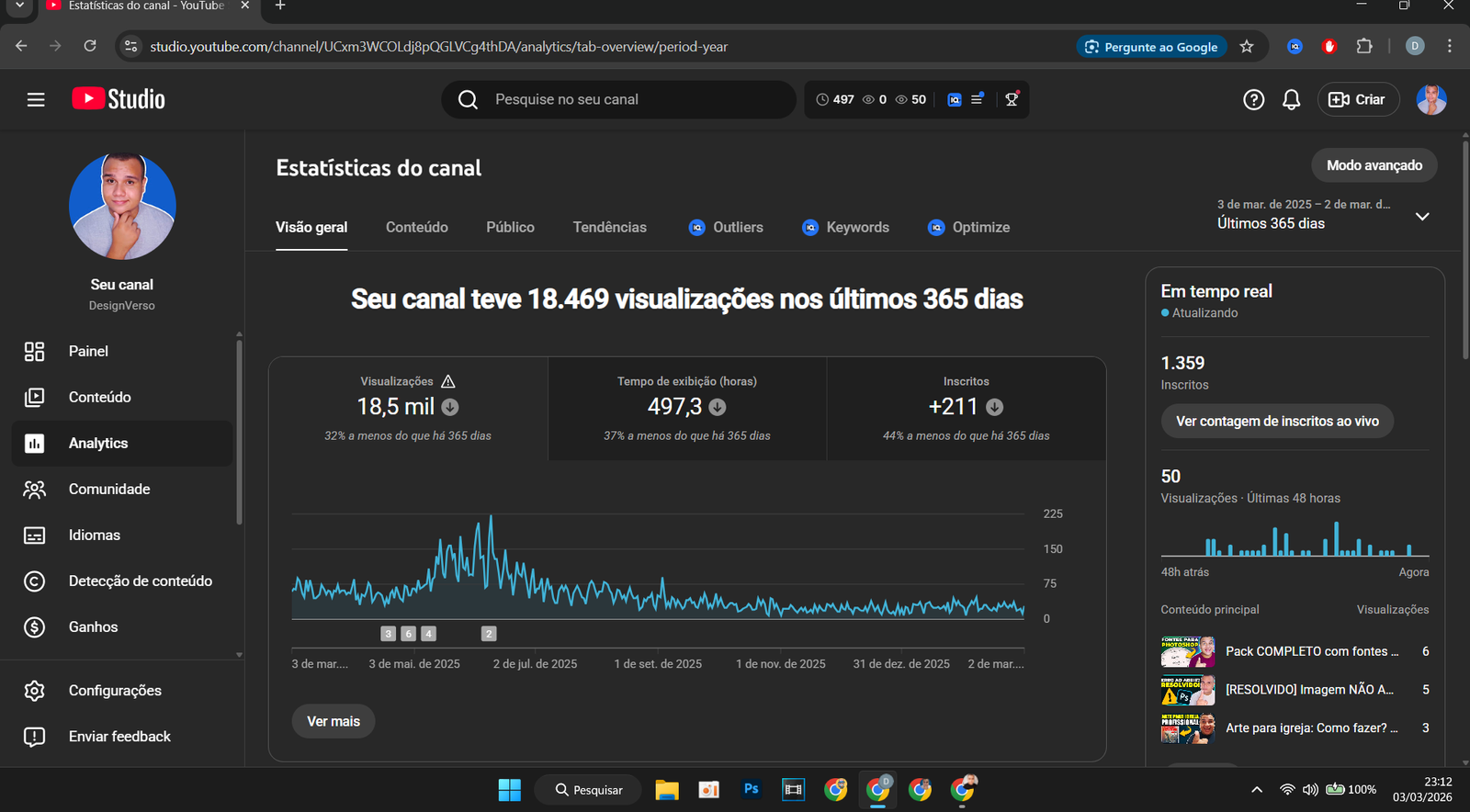The width and height of the screenshot is (1470, 812).
Task: Switch to the Tendências tab
Action: tap(609, 227)
